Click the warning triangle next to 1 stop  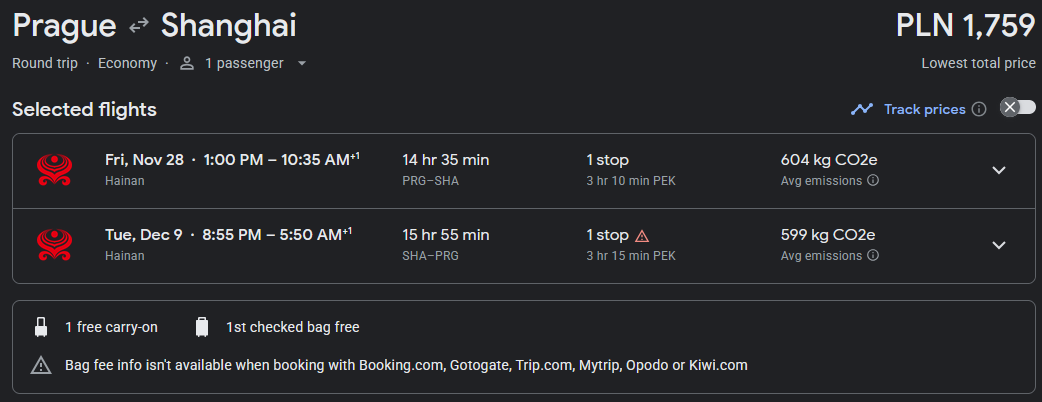coord(642,235)
